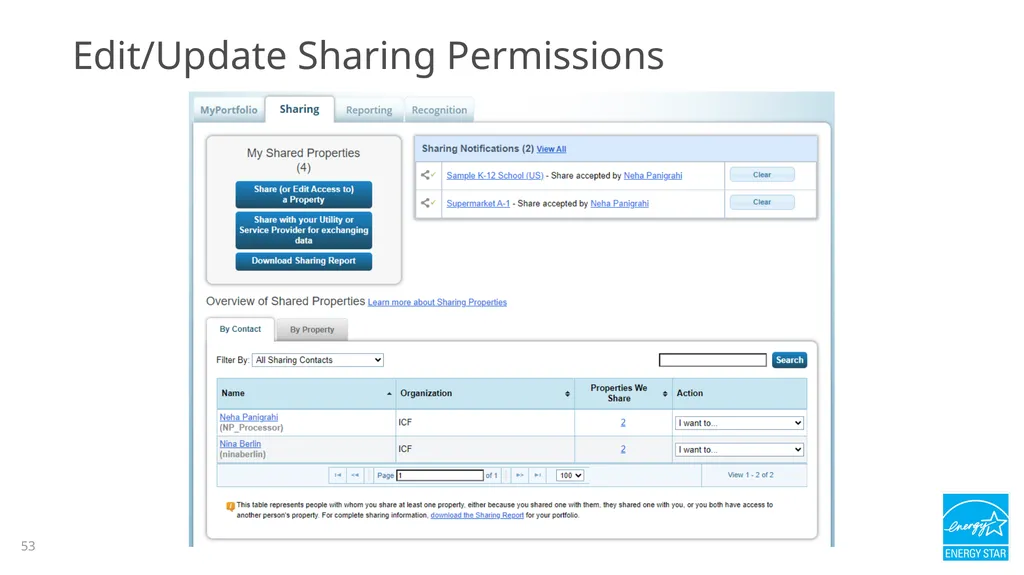This screenshot has height=575, width=1024.
Task: Sort by Properties We Share arrows
Action: [x=665, y=393]
